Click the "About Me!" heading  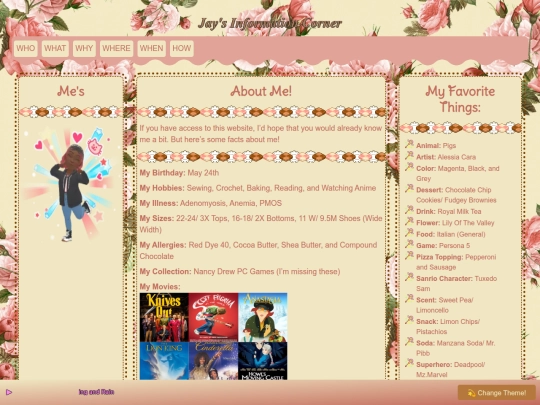(x=261, y=91)
